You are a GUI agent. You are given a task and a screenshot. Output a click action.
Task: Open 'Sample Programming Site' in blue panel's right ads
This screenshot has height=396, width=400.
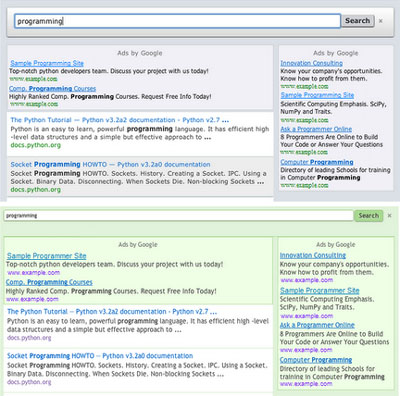317,95
